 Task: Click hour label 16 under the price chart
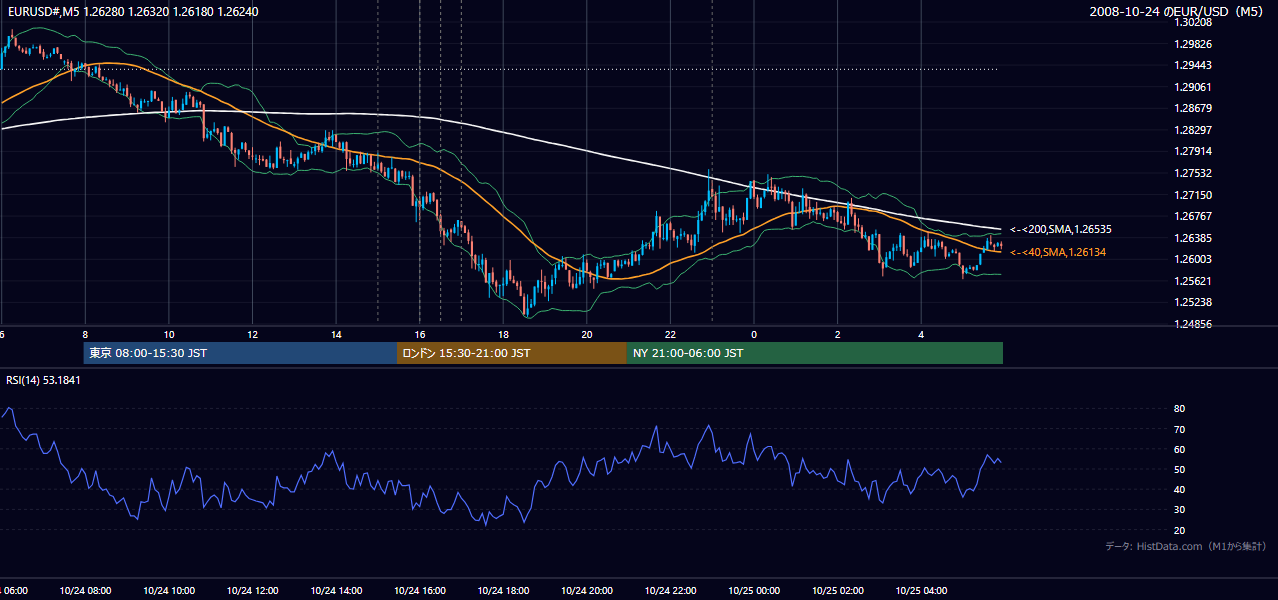coord(420,335)
